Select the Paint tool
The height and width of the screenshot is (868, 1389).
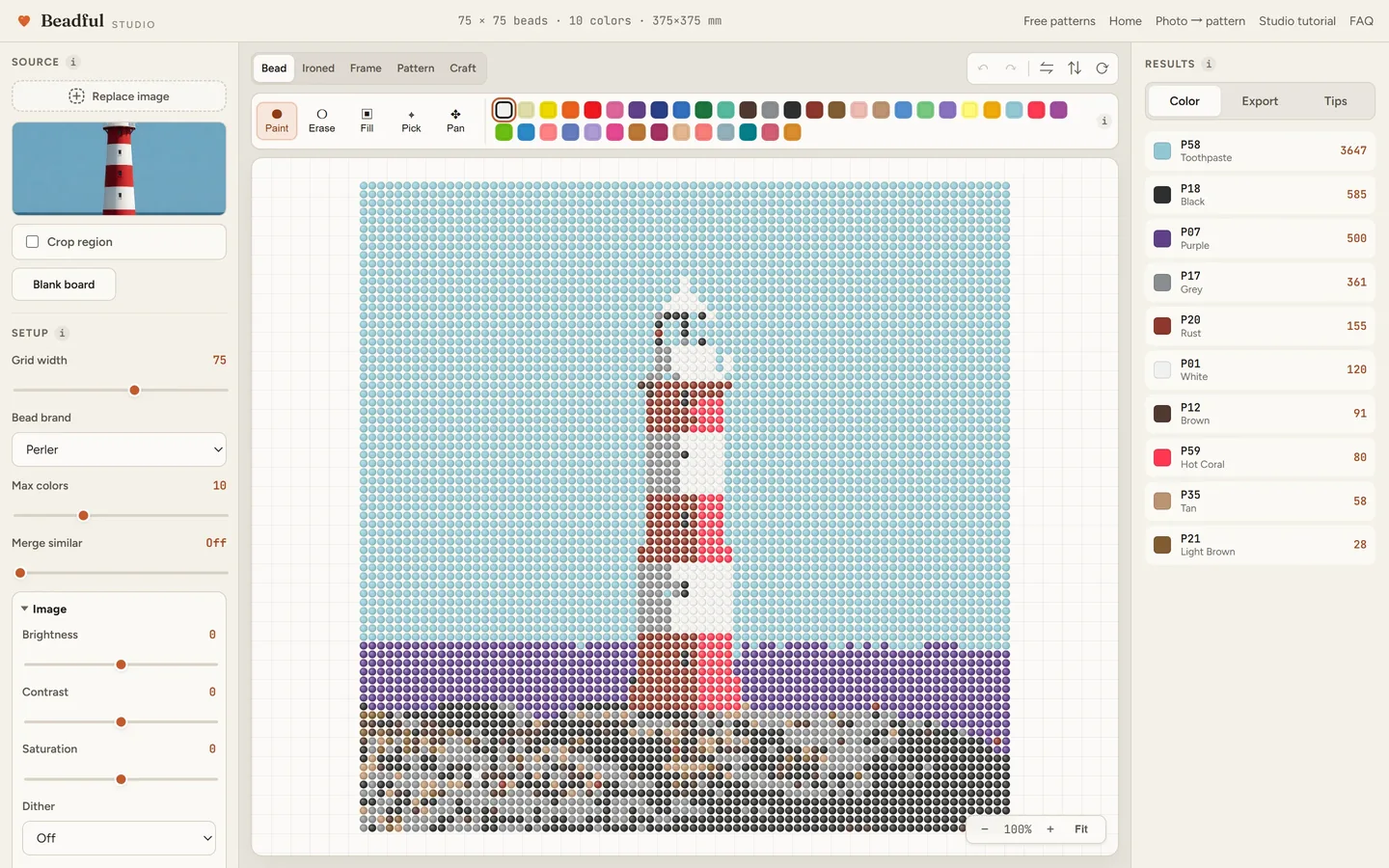click(277, 121)
